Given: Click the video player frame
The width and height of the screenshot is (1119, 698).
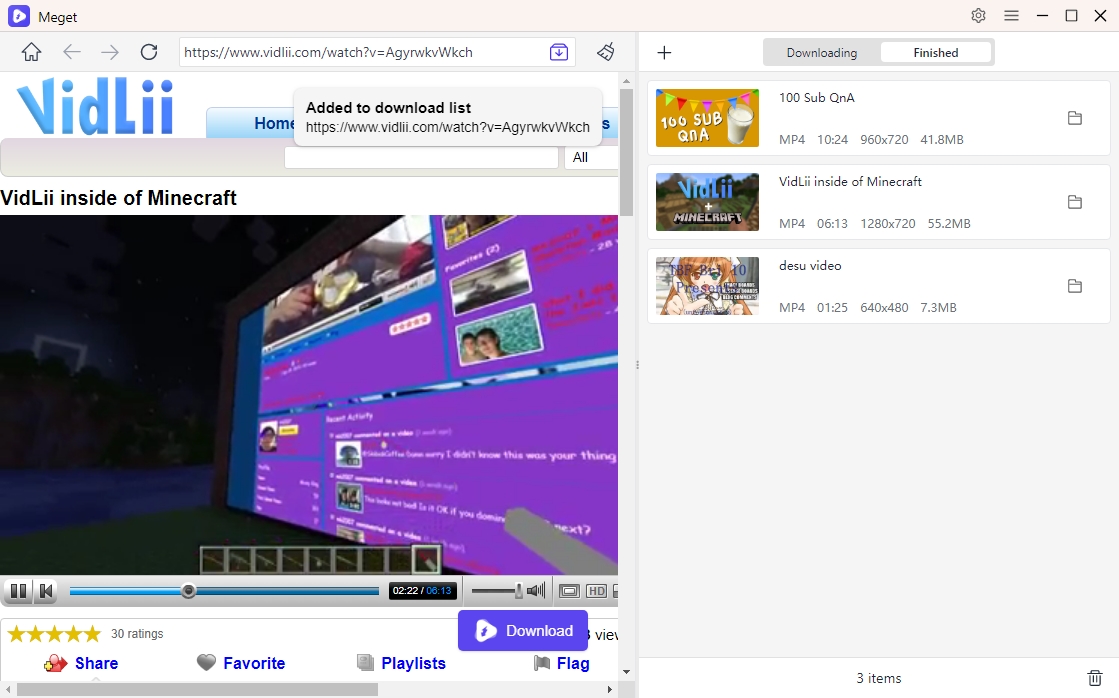Looking at the screenshot, I should pyautogui.click(x=309, y=395).
